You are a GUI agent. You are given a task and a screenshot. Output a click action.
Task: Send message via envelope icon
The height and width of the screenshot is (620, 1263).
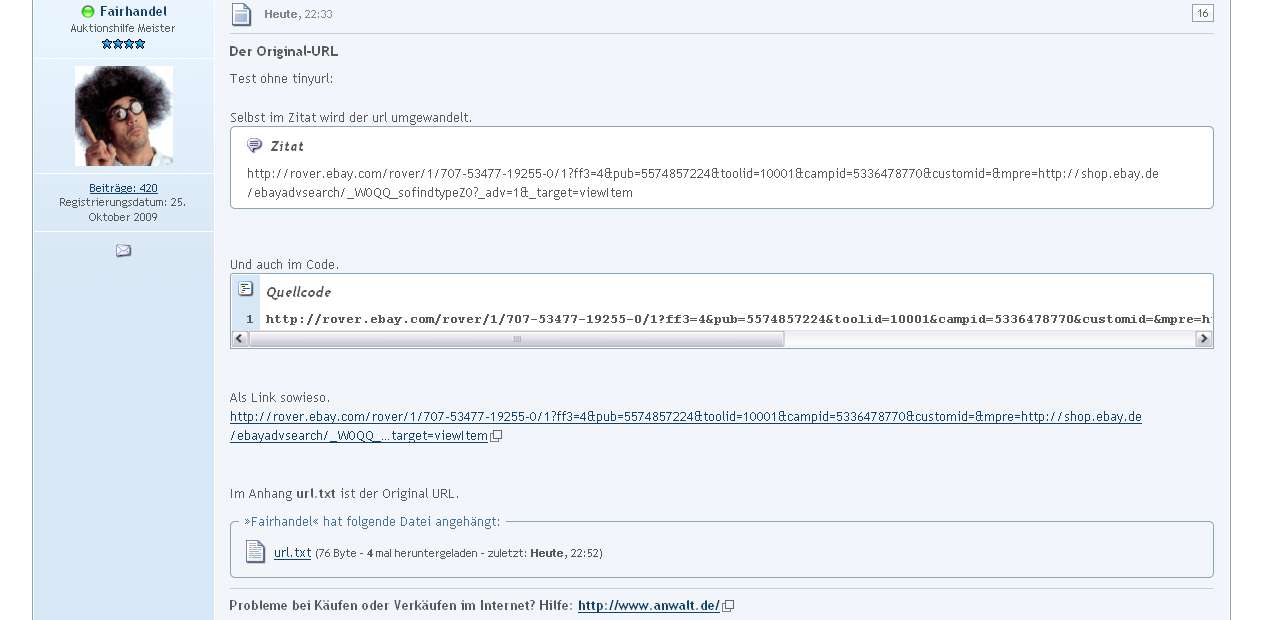(x=123, y=251)
